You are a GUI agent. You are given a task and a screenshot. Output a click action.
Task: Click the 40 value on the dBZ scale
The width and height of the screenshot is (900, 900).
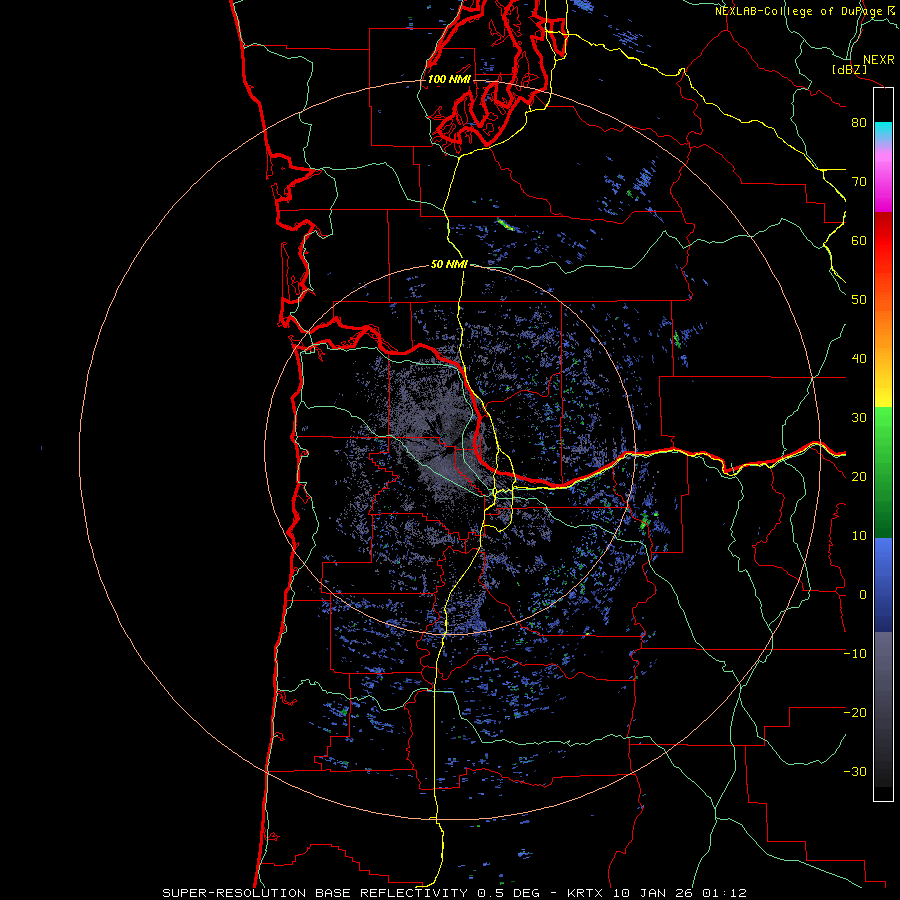click(x=859, y=359)
